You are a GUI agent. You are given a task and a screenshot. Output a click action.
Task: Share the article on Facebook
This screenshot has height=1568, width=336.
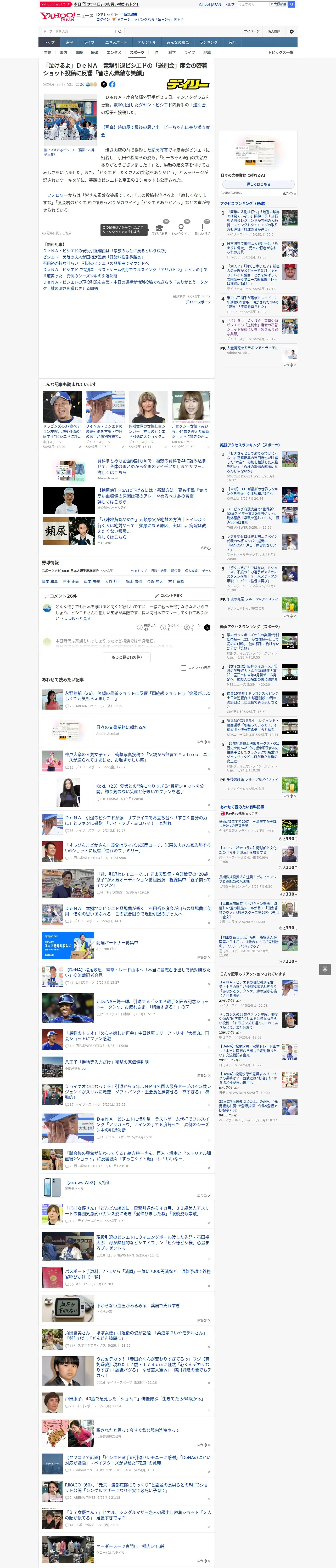click(x=112, y=85)
